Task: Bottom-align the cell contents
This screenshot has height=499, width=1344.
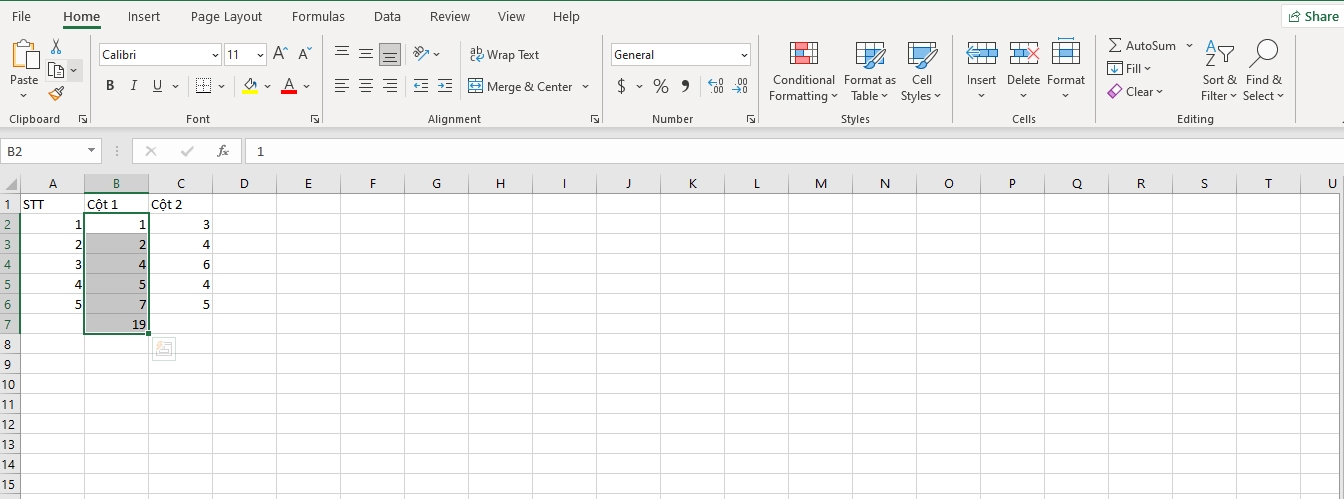Action: pos(390,54)
